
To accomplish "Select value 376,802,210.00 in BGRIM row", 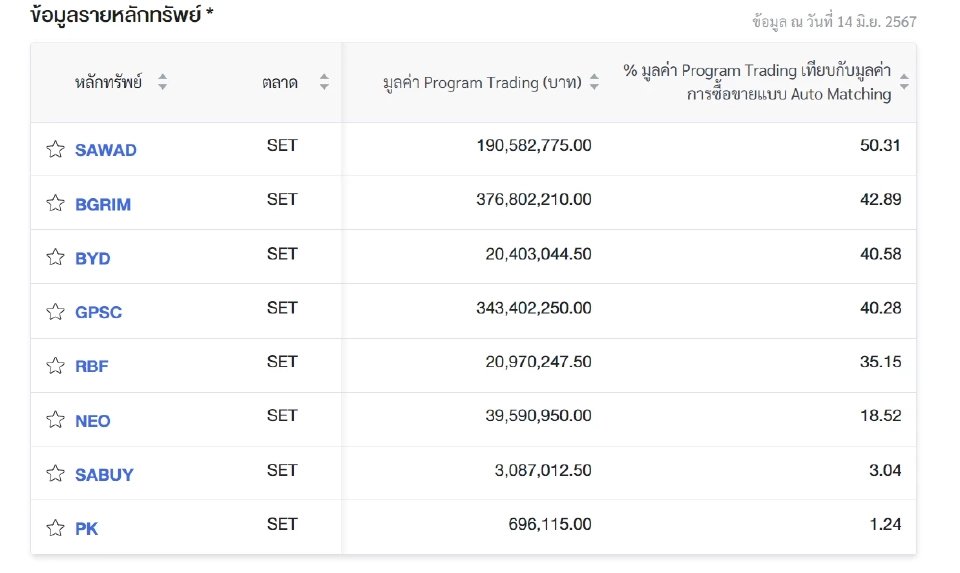I will [534, 200].
